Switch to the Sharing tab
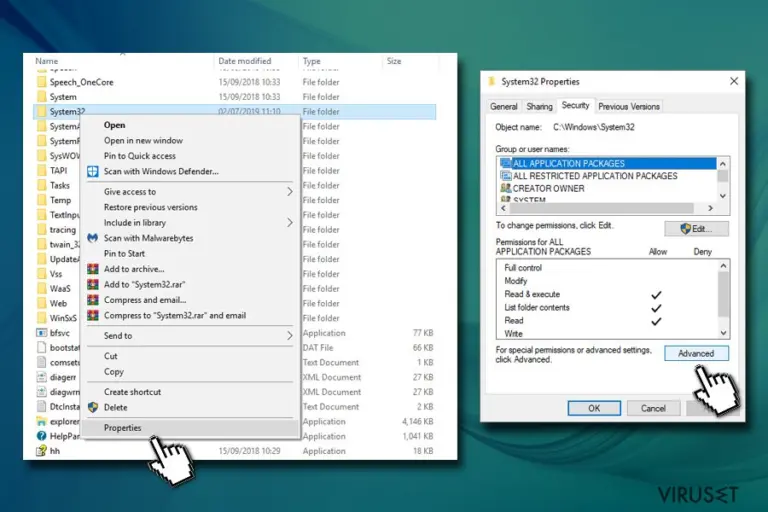This screenshot has height=512, width=768. [539, 106]
